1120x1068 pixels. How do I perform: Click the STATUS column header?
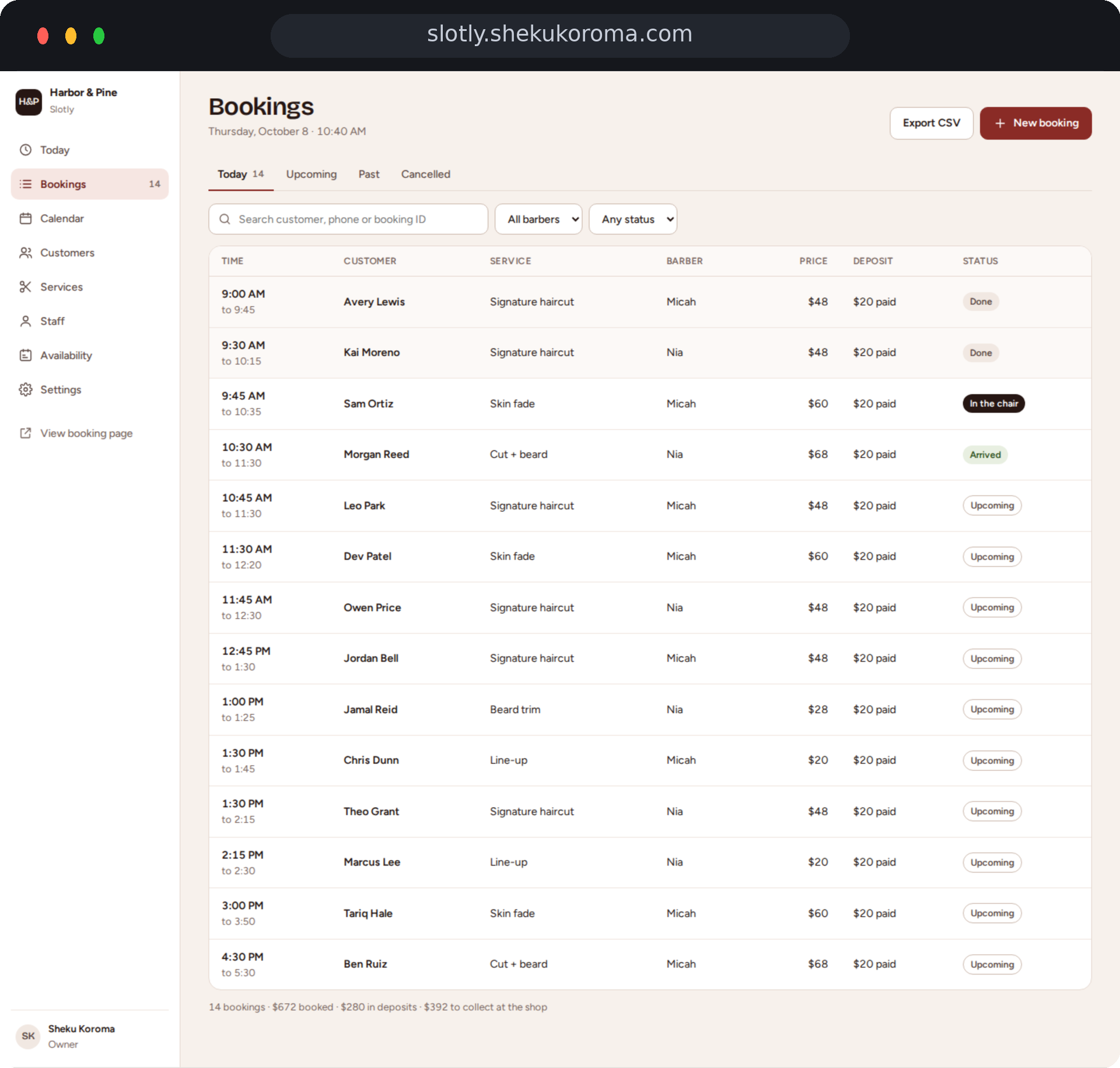tap(980, 261)
